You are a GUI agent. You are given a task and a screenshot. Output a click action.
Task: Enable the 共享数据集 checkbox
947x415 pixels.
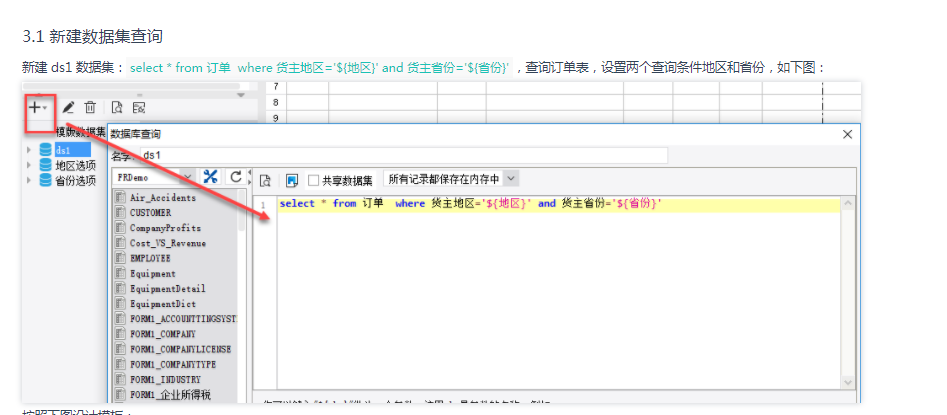(313, 180)
